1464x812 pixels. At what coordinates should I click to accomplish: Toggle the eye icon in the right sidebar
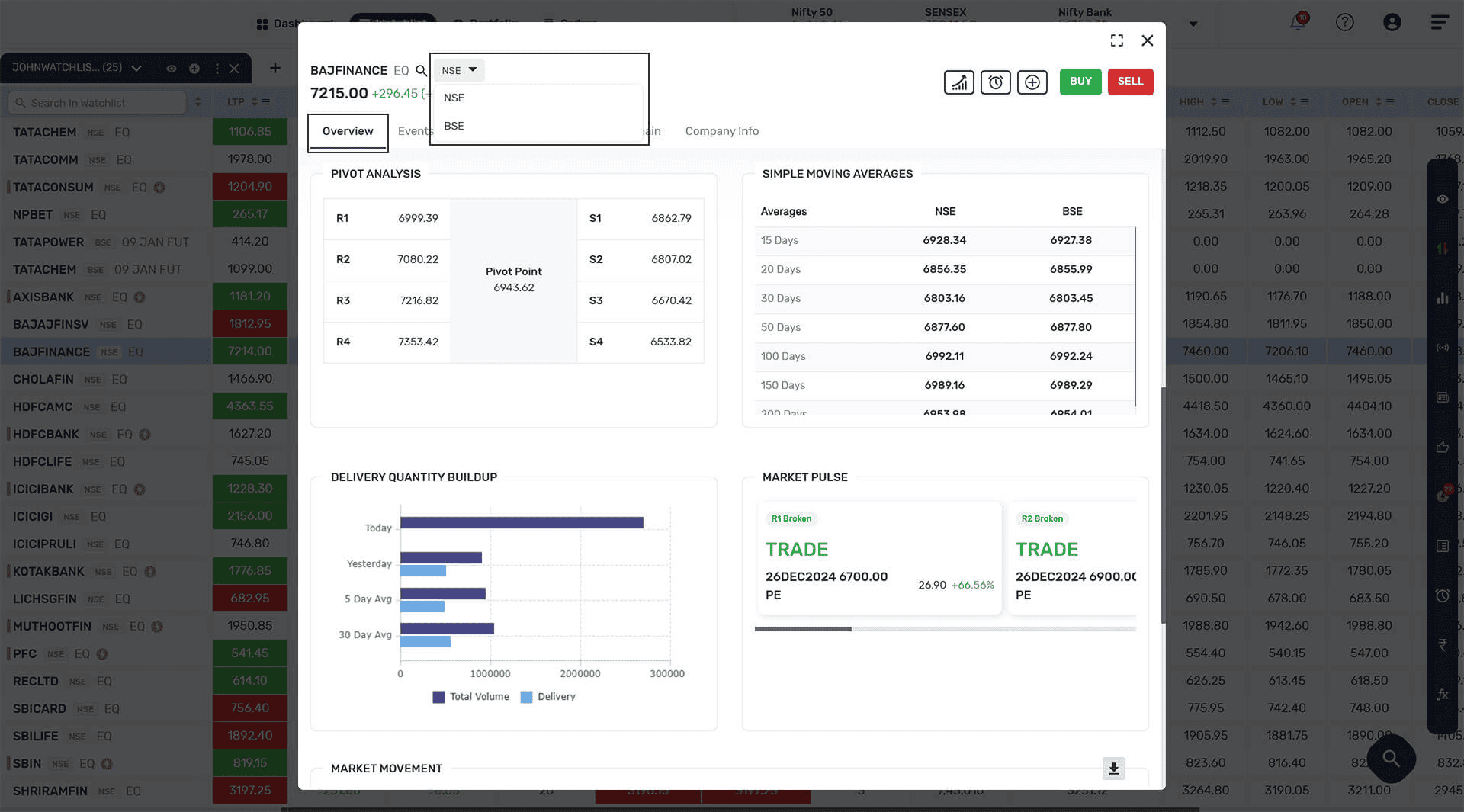1442,199
